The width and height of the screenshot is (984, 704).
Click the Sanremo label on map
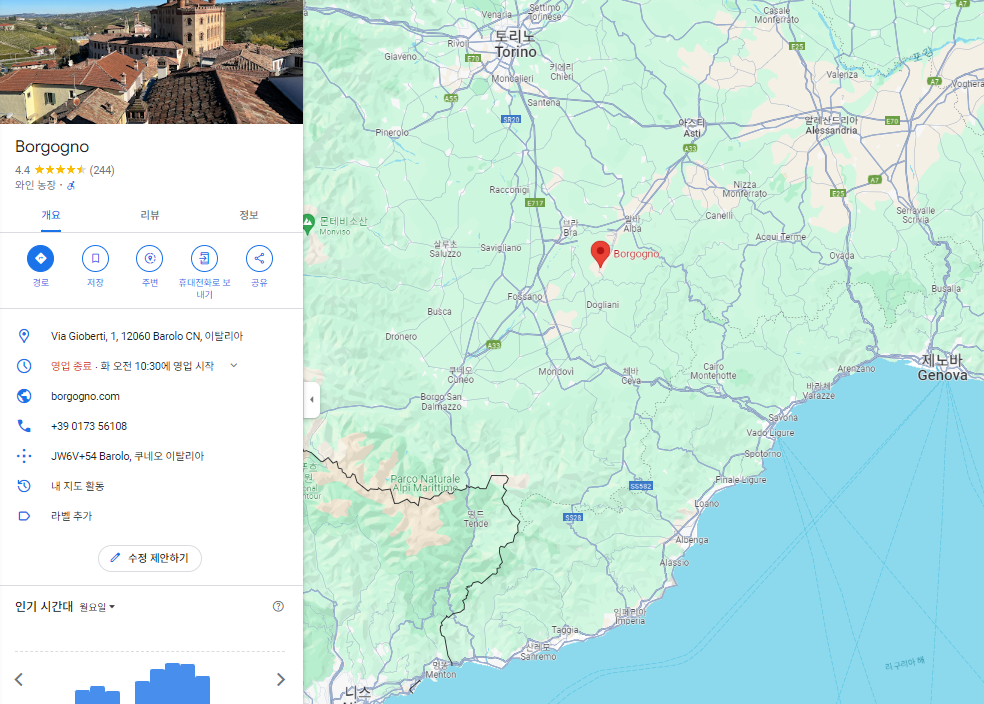(538, 651)
